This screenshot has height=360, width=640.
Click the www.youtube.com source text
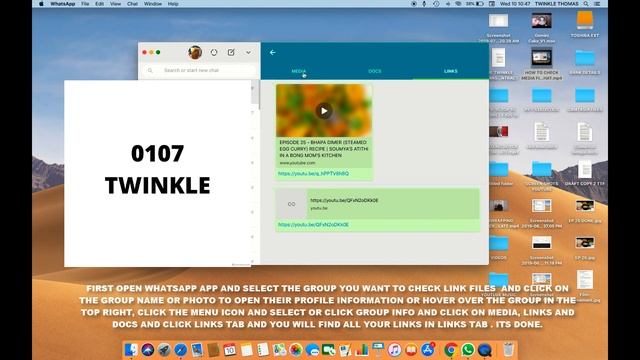click(297, 163)
